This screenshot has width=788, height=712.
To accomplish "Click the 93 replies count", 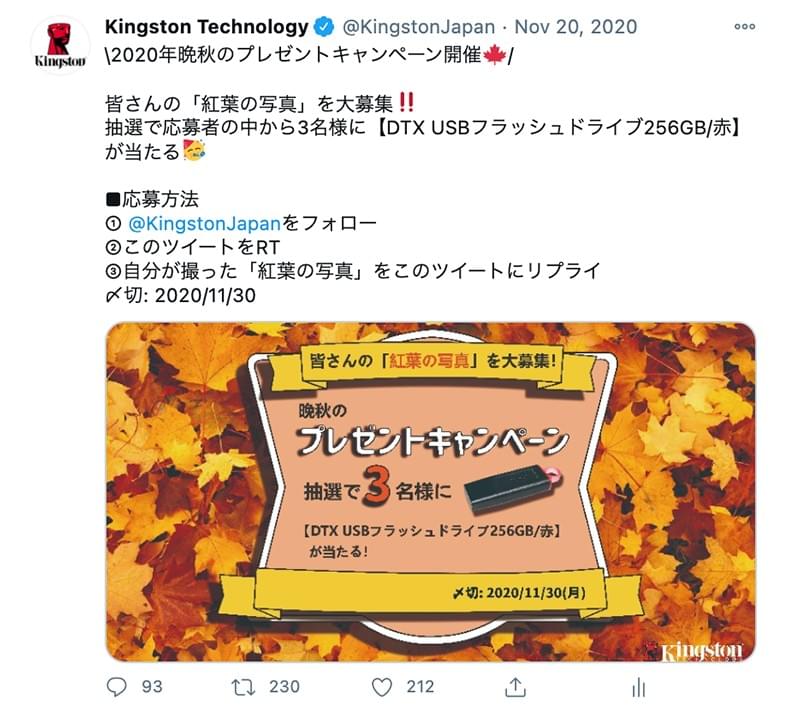I will click(x=152, y=687).
